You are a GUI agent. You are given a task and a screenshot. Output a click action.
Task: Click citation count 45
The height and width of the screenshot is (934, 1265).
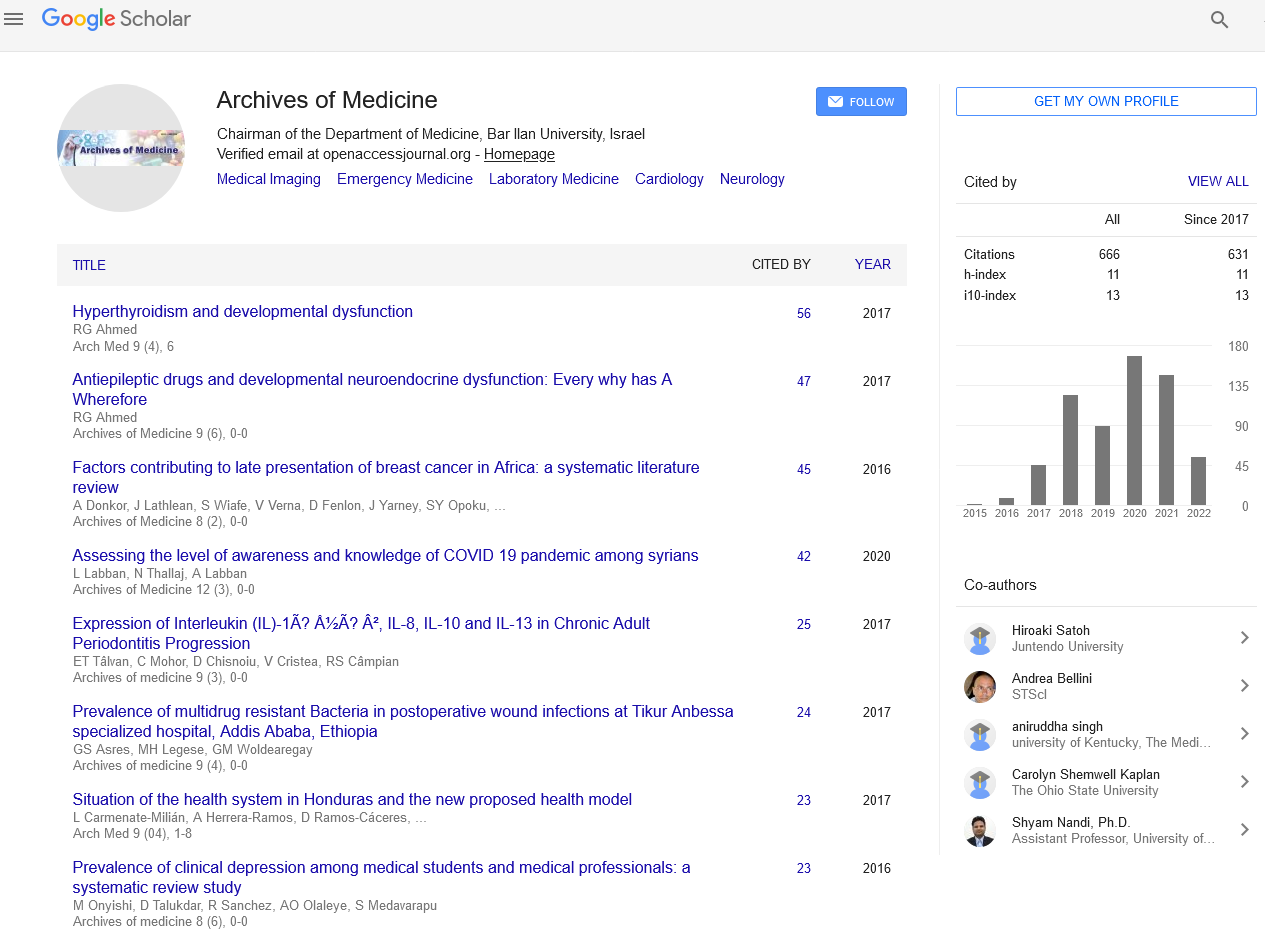804,470
